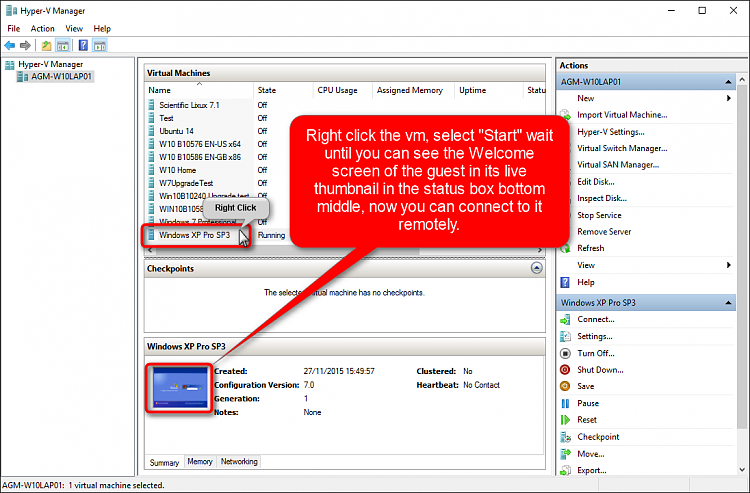
Task: Collapse the Checkpoints pane
Action: 537,268
